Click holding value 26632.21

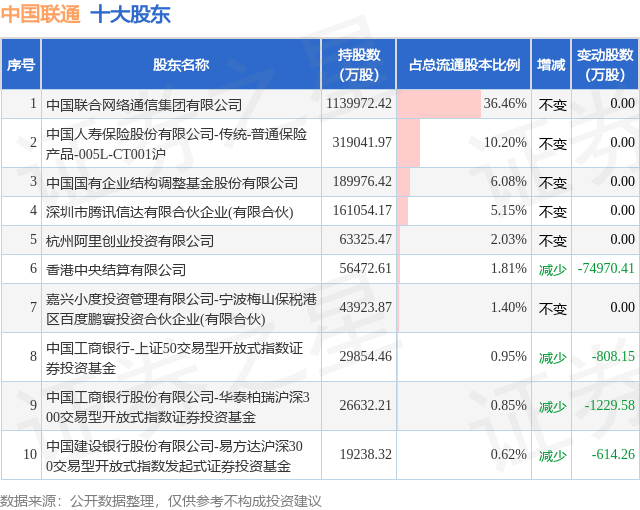coord(365,405)
